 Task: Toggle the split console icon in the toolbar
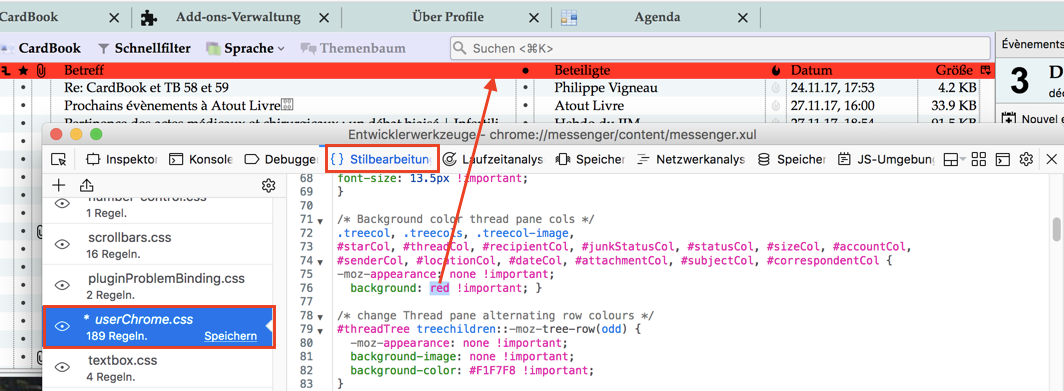coord(1002,160)
